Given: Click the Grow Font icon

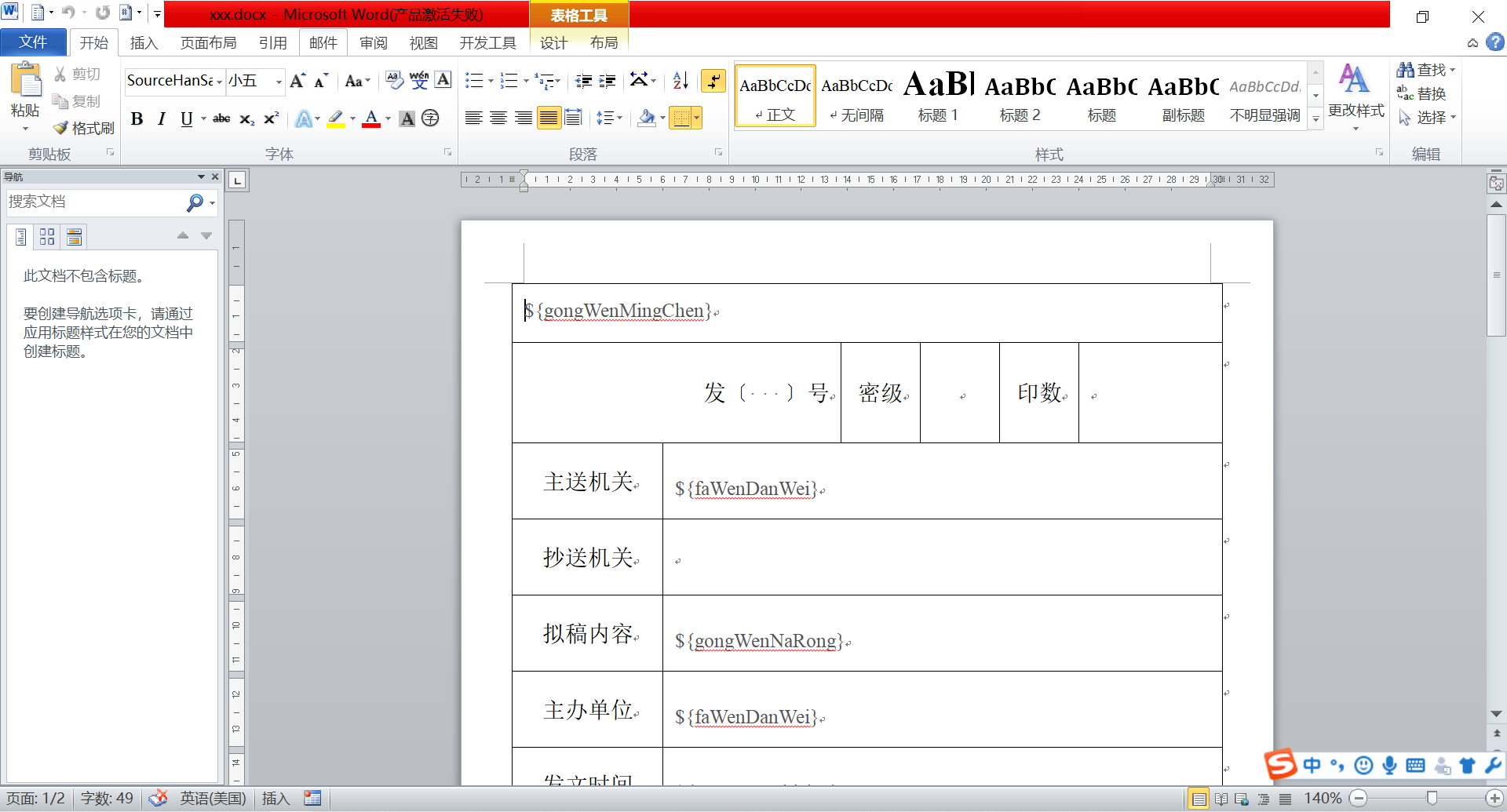Looking at the screenshot, I should tap(297, 81).
